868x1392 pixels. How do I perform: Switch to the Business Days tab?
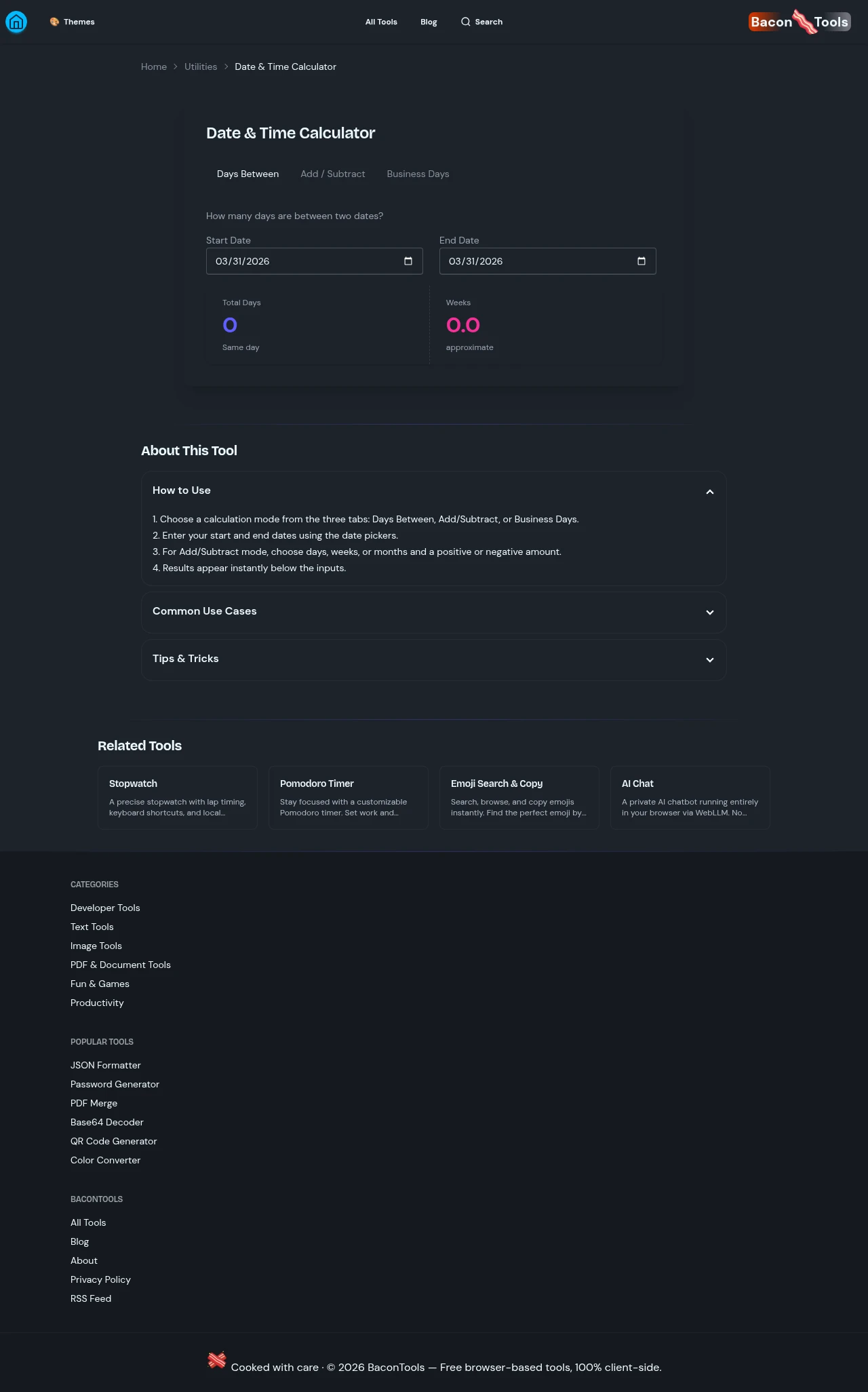[x=418, y=174]
